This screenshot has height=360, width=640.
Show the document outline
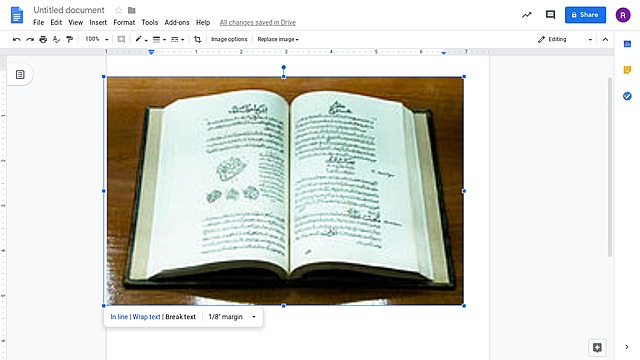point(20,74)
